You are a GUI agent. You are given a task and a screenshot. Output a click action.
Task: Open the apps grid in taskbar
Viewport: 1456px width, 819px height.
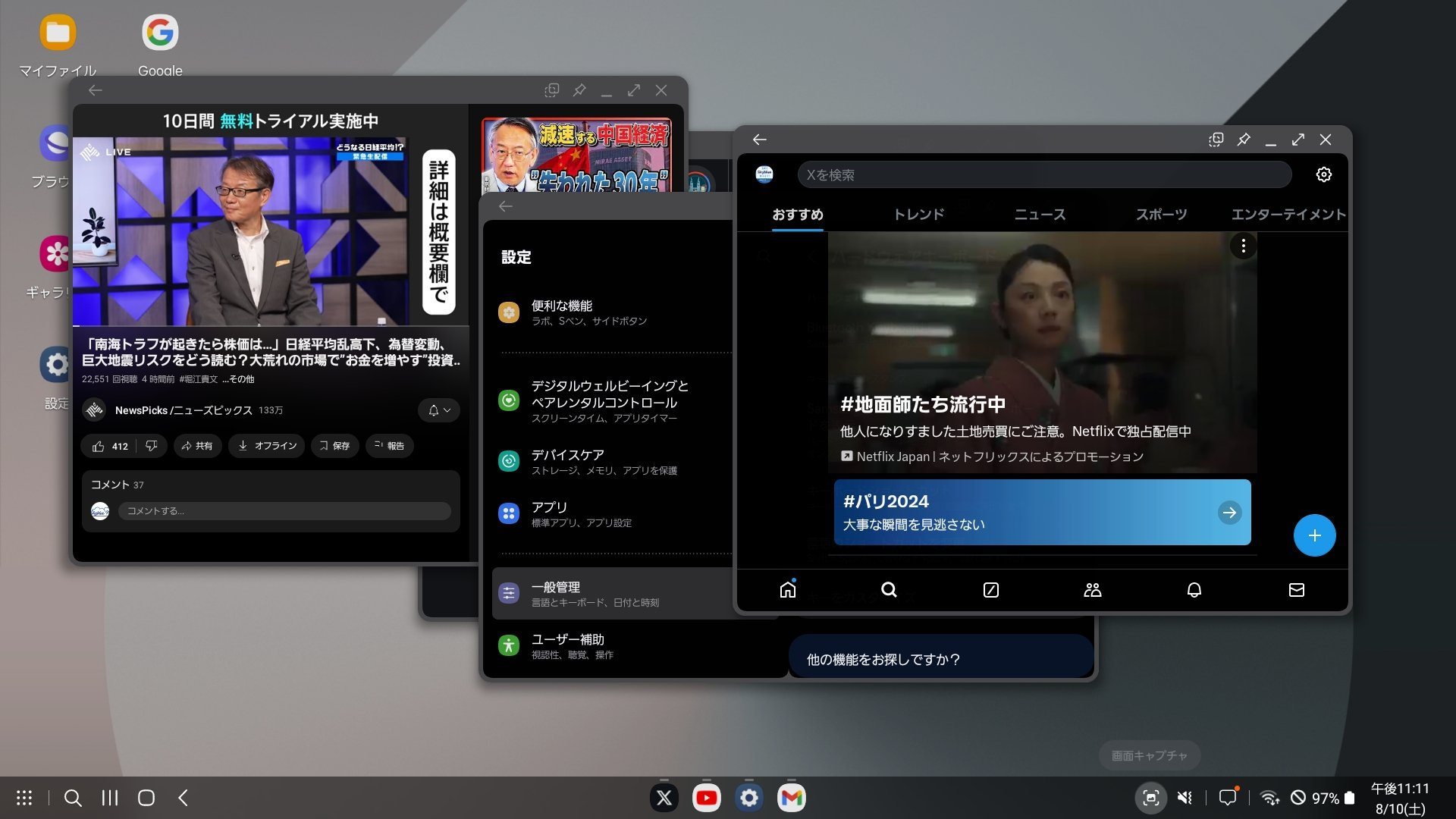24,798
